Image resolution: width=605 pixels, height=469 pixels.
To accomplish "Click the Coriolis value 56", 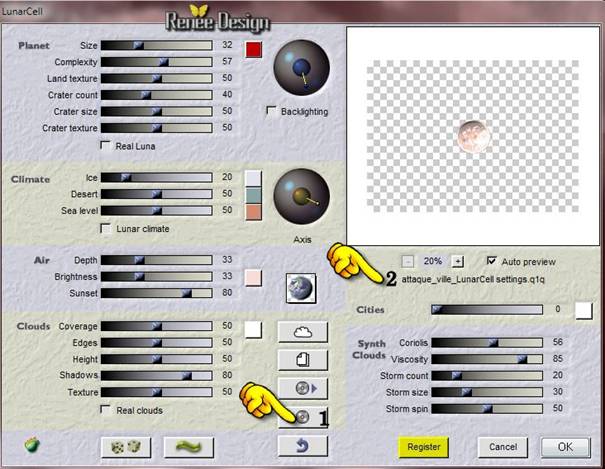I will pos(558,342).
